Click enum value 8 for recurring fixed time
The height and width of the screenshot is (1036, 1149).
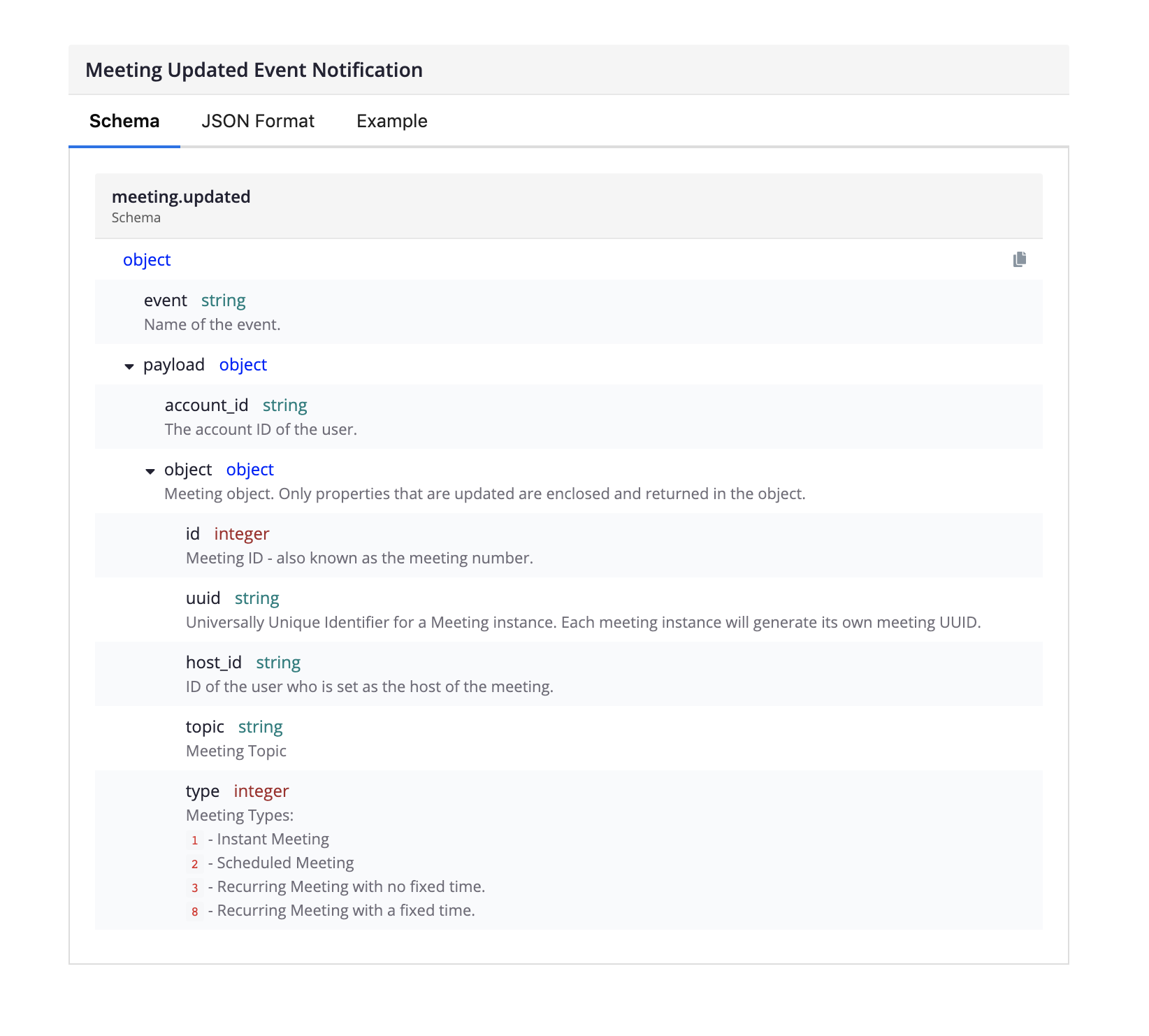pyautogui.click(x=195, y=912)
